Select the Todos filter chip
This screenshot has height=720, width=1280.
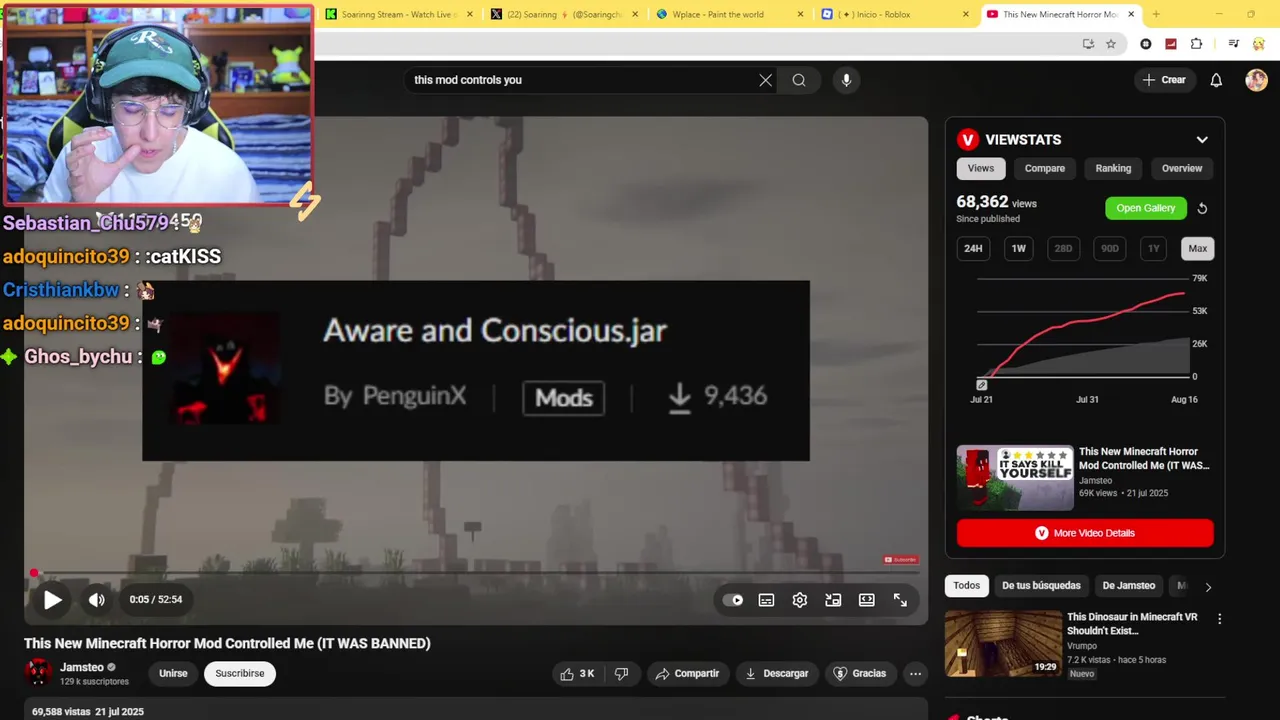(x=967, y=586)
